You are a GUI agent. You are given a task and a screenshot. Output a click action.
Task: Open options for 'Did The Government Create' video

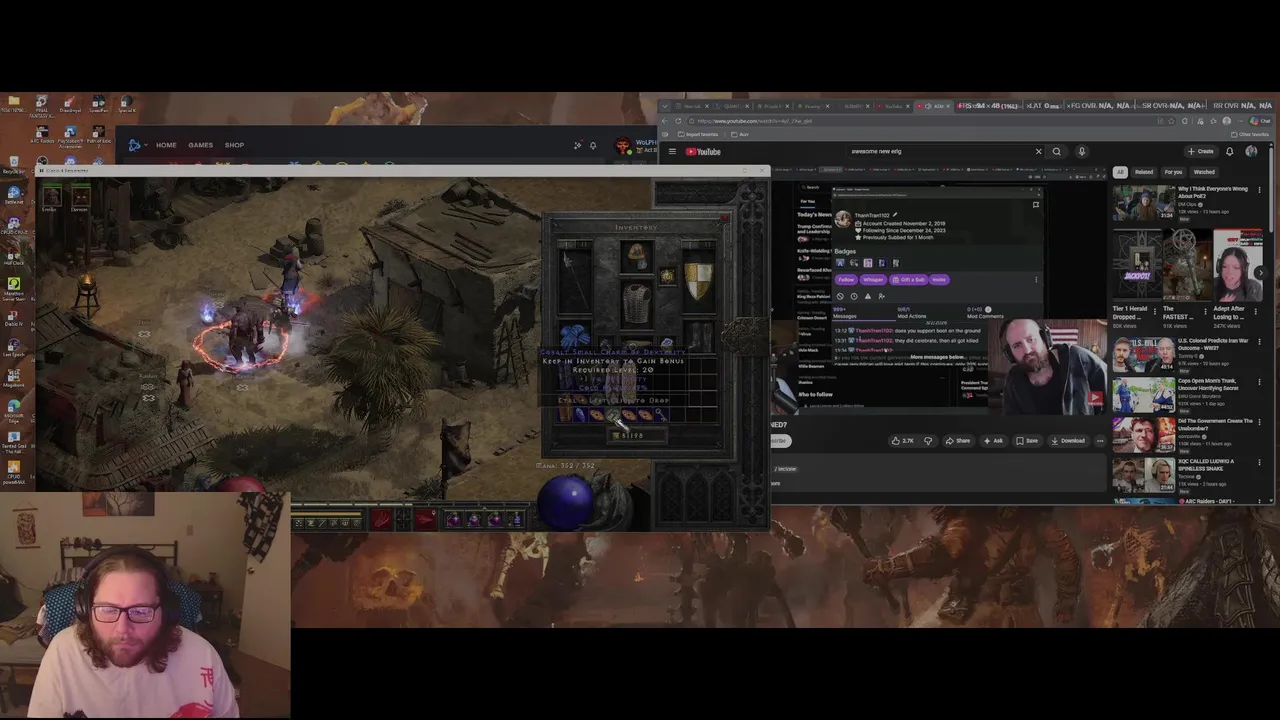pos(1259,422)
